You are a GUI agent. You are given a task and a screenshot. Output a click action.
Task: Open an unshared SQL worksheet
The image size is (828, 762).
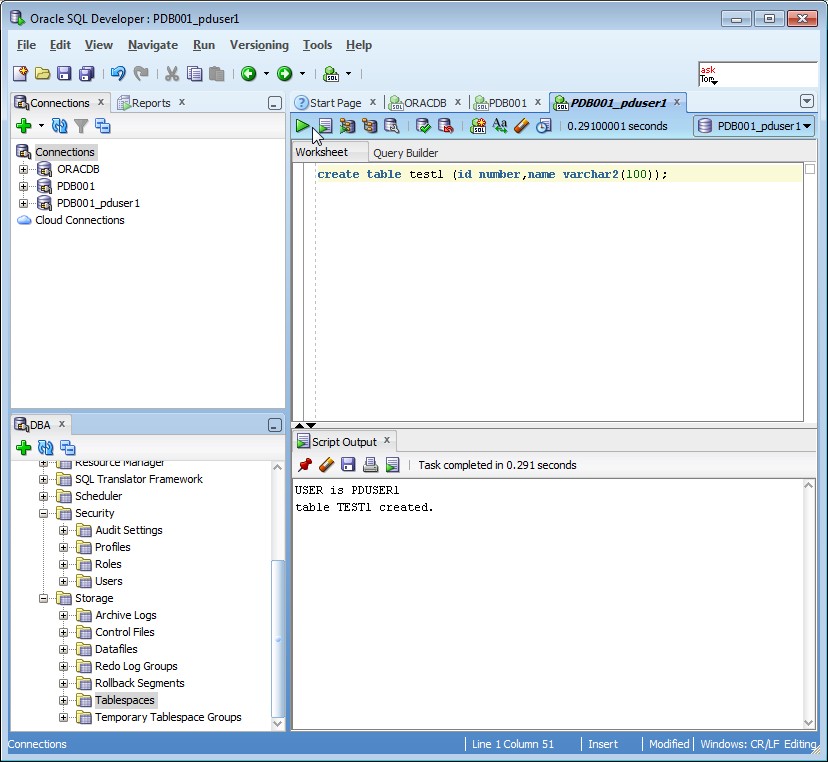pos(477,126)
